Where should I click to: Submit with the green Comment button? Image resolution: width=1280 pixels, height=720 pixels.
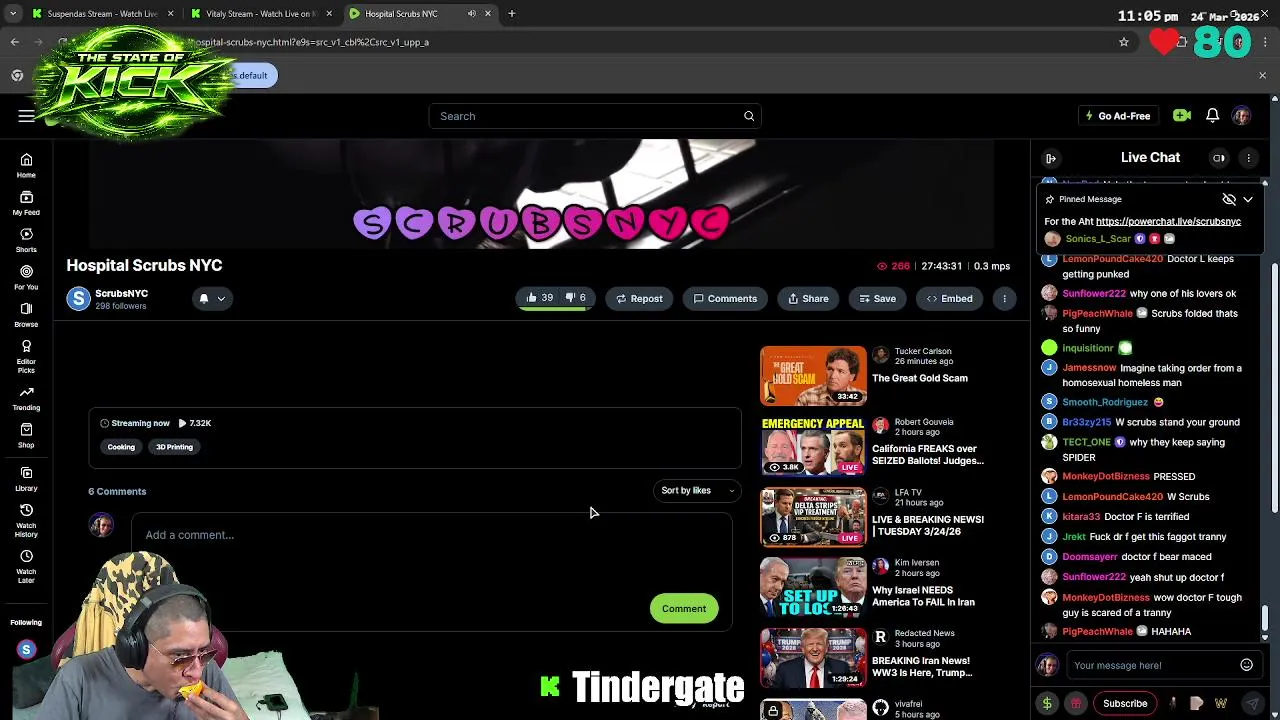[684, 608]
